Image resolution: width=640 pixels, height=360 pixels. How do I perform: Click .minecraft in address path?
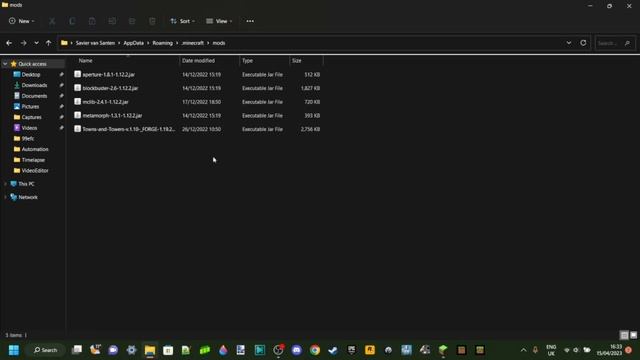193,43
